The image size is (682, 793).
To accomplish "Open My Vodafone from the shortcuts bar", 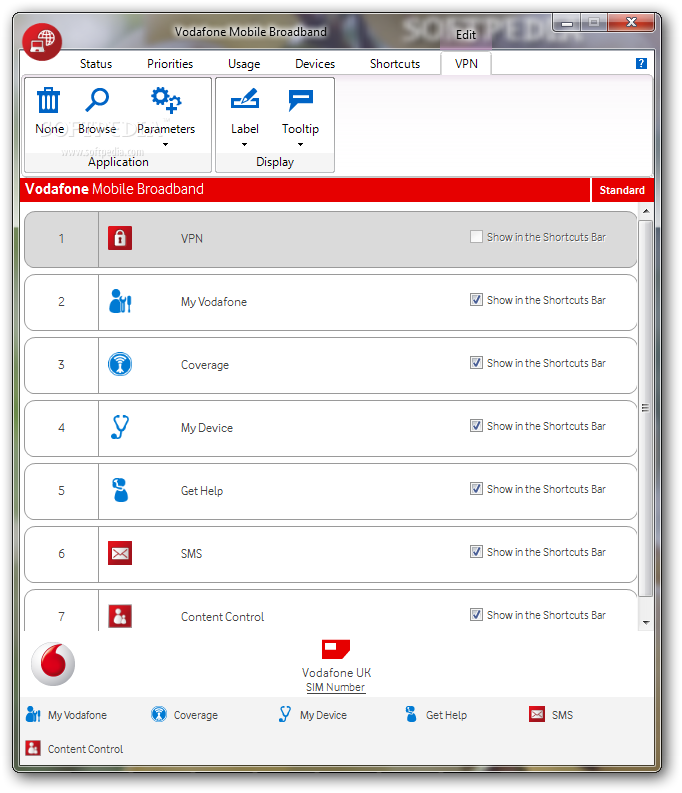I will 66,715.
